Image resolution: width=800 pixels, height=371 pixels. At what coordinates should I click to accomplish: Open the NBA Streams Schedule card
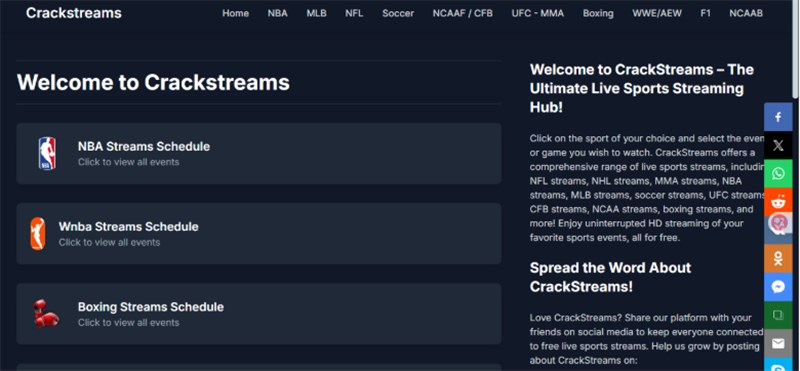pyautogui.click(x=259, y=154)
